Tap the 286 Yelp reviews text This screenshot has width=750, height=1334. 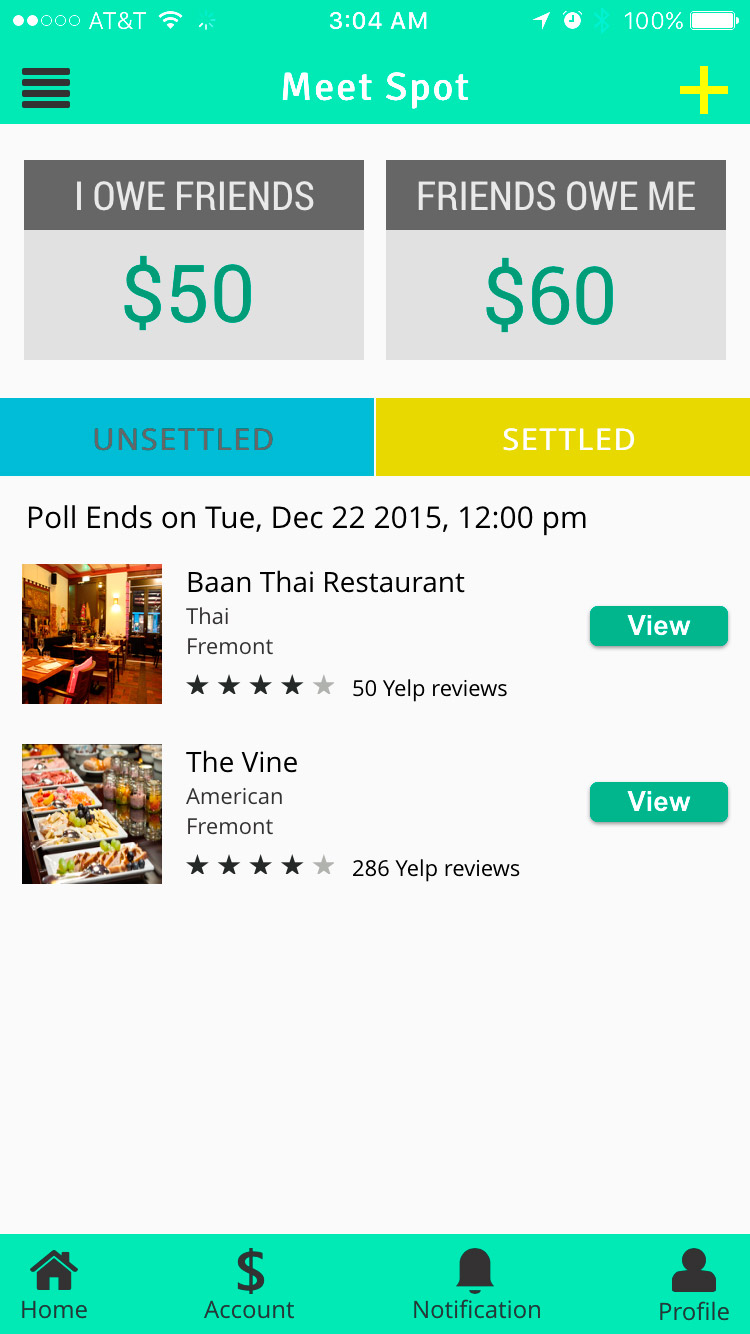(436, 868)
